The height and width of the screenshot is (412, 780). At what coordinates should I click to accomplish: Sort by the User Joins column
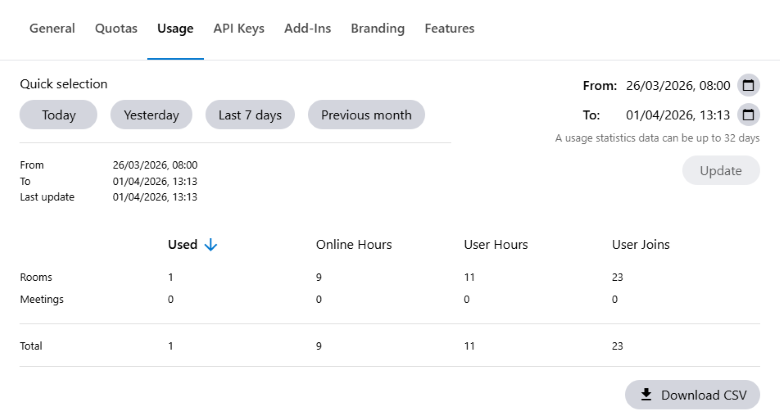[641, 245]
